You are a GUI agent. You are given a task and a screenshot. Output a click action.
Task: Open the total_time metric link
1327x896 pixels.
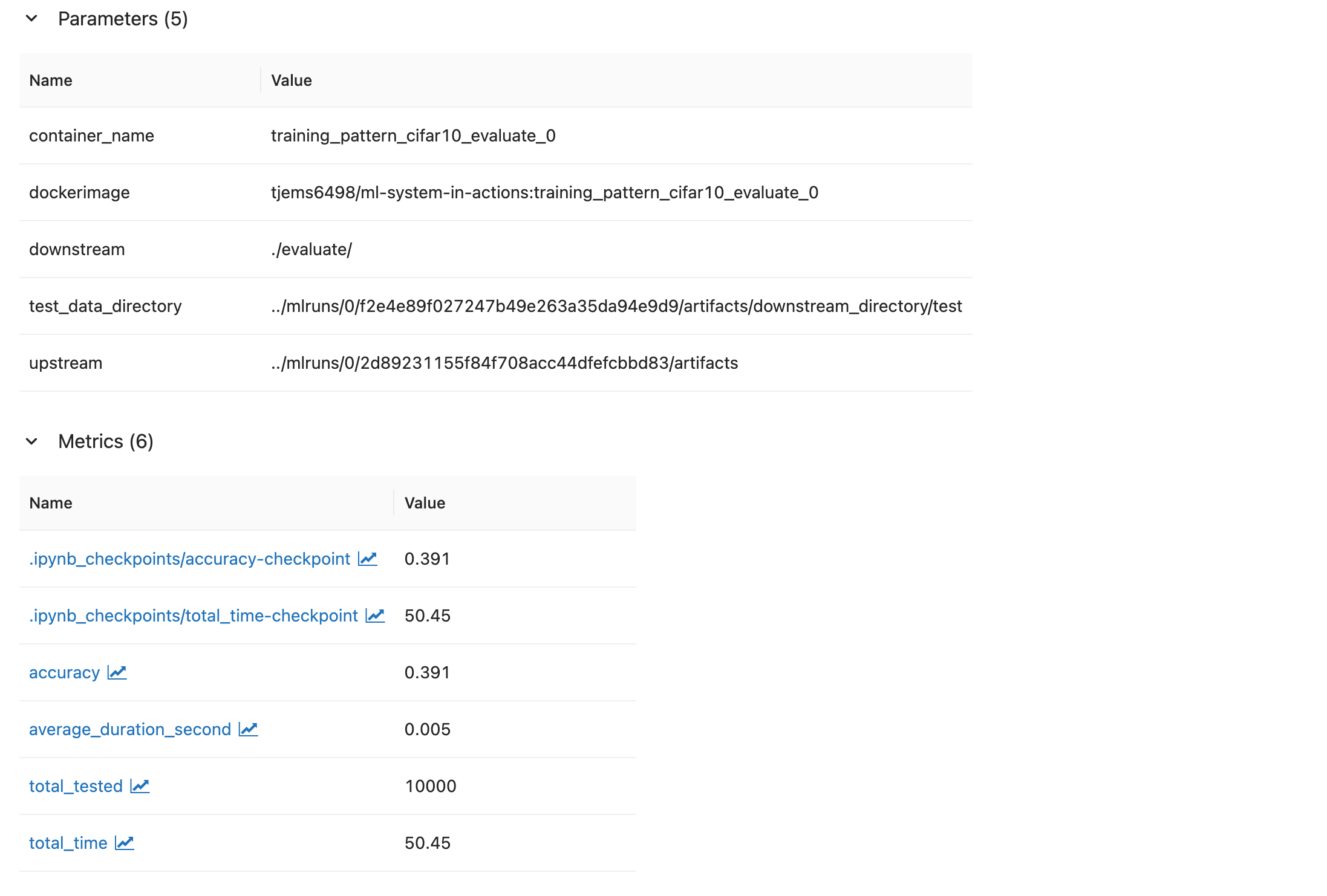click(x=68, y=843)
